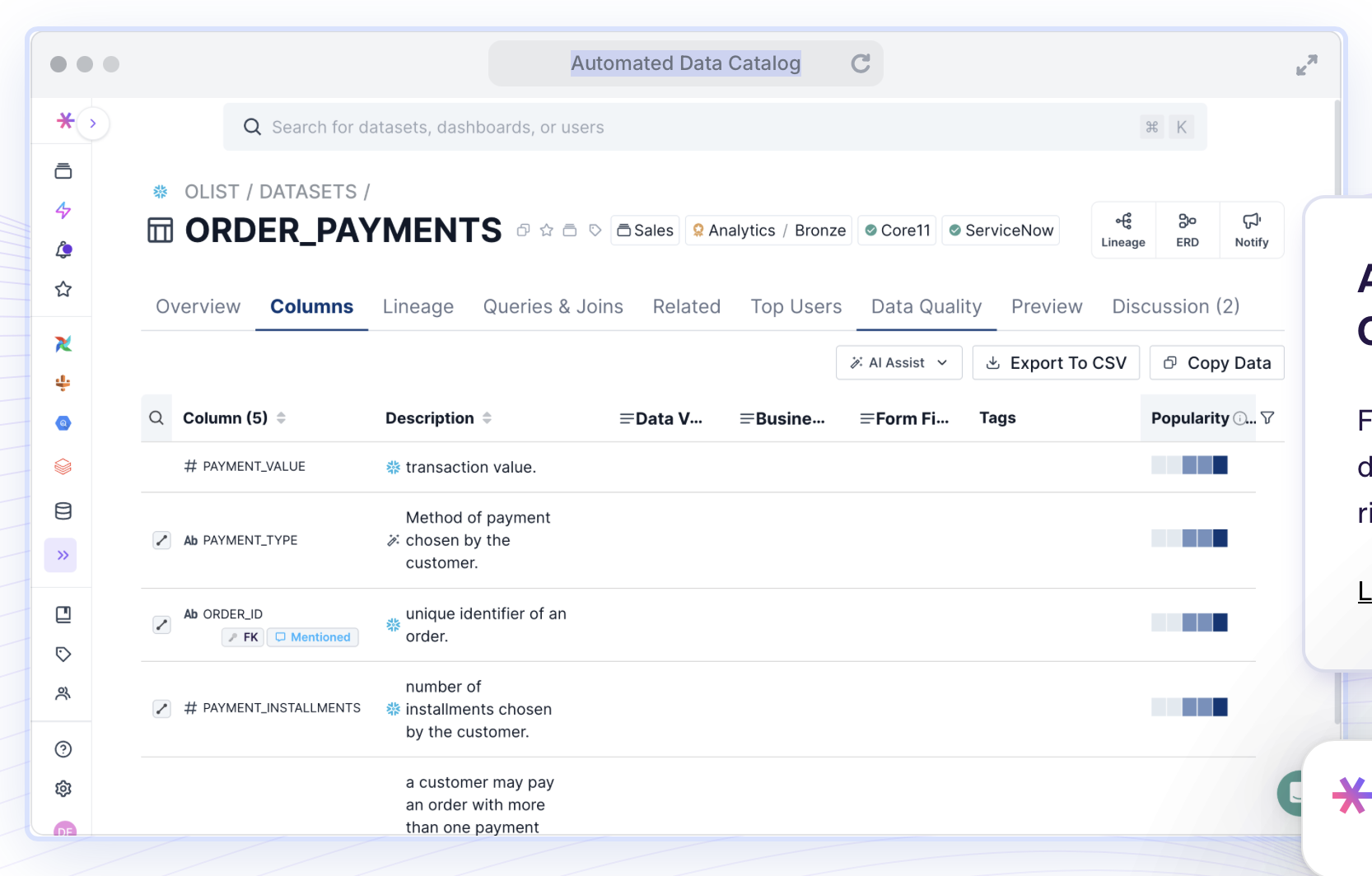Image resolution: width=1372 pixels, height=876 pixels.
Task: Open the Related tab
Action: click(x=687, y=306)
